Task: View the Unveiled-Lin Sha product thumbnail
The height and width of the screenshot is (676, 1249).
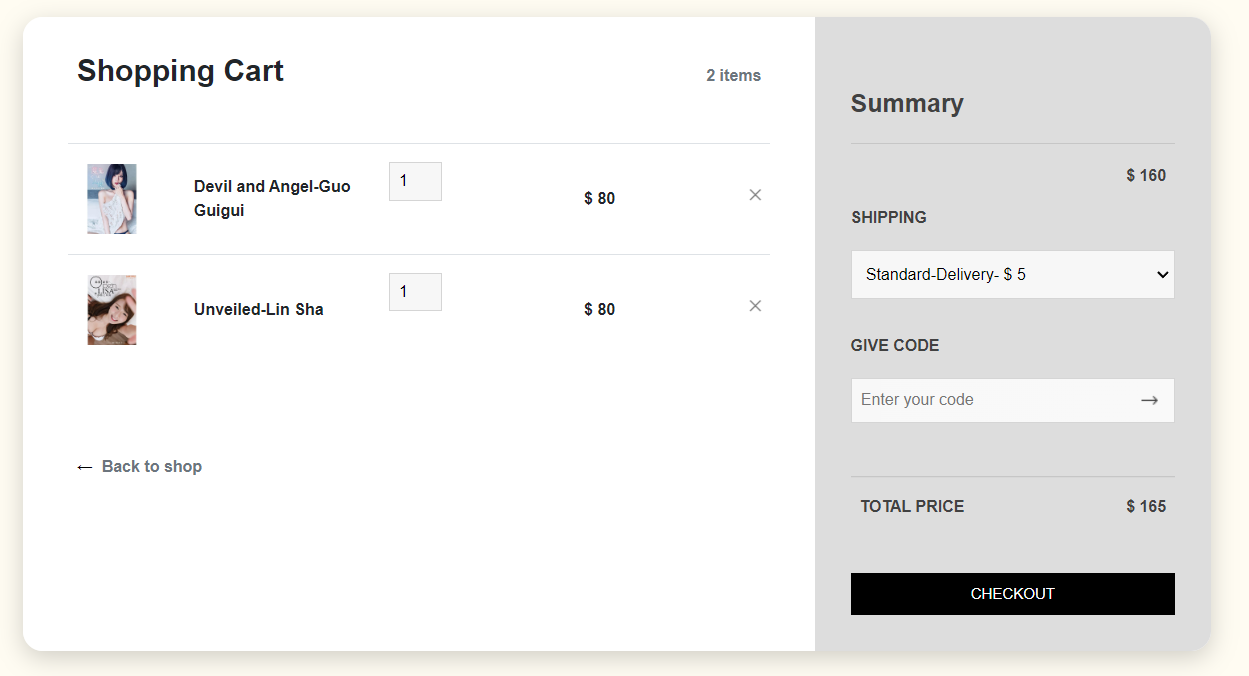Action: coord(112,310)
